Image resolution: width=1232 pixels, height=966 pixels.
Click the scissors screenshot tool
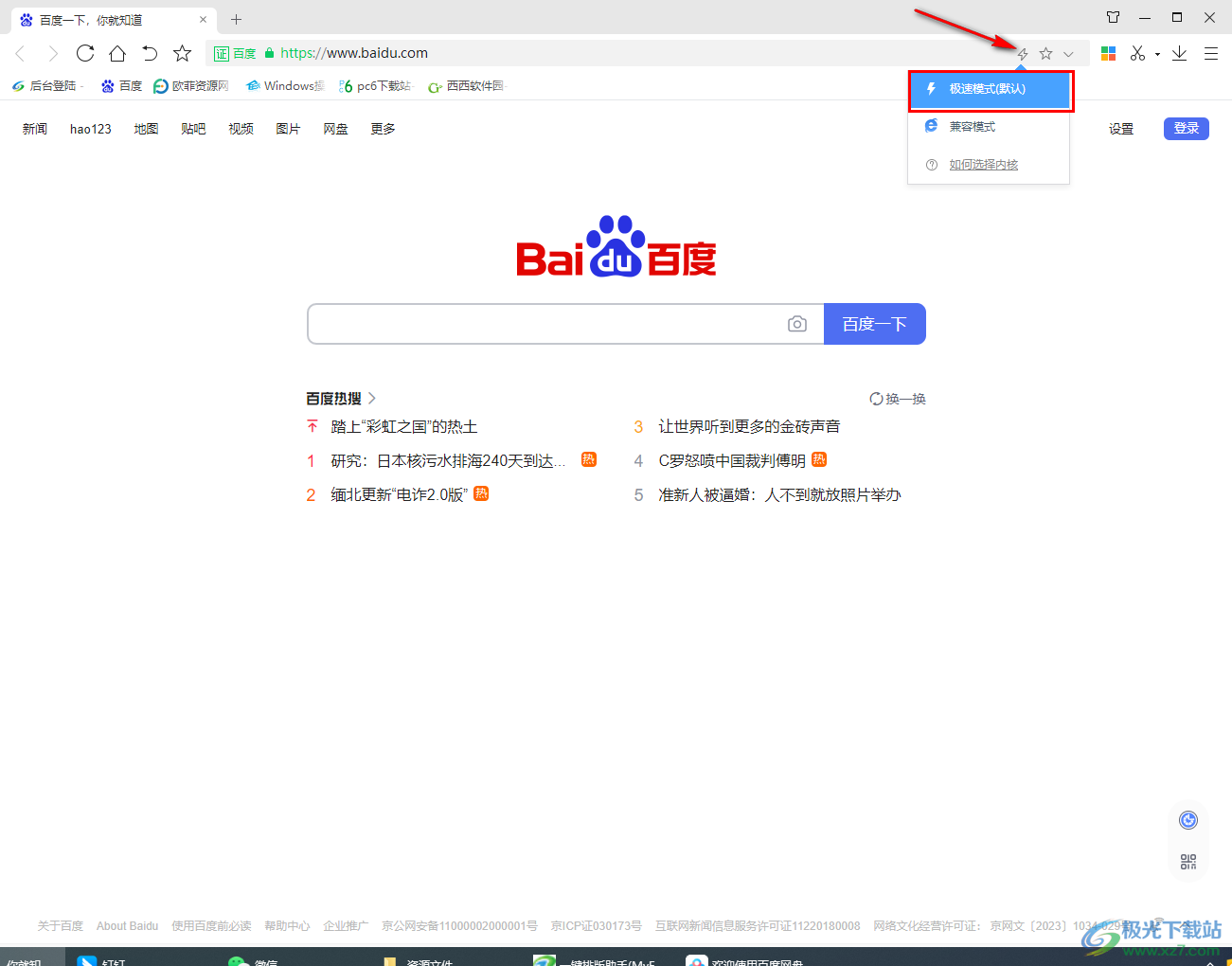[1138, 54]
